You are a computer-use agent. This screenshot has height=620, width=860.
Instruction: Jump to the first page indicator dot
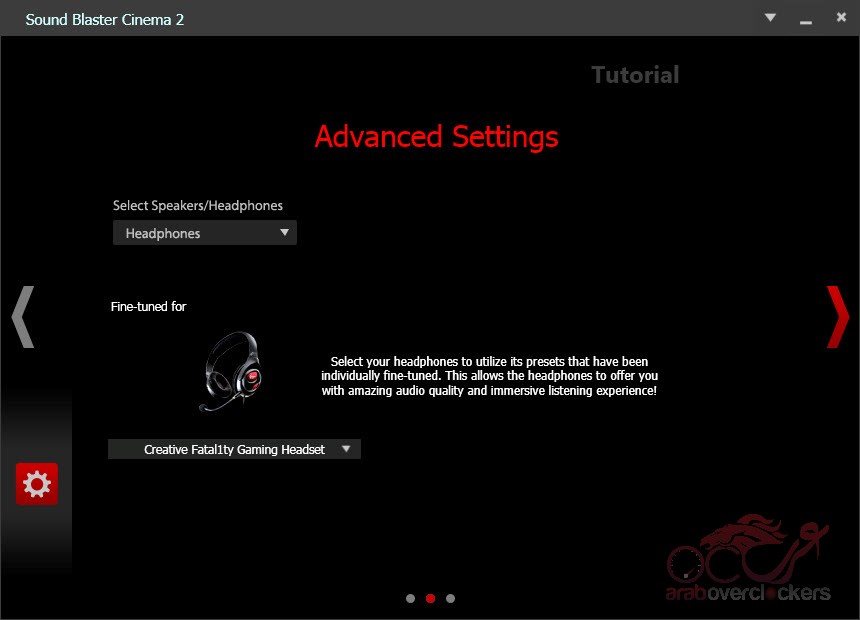click(x=411, y=598)
